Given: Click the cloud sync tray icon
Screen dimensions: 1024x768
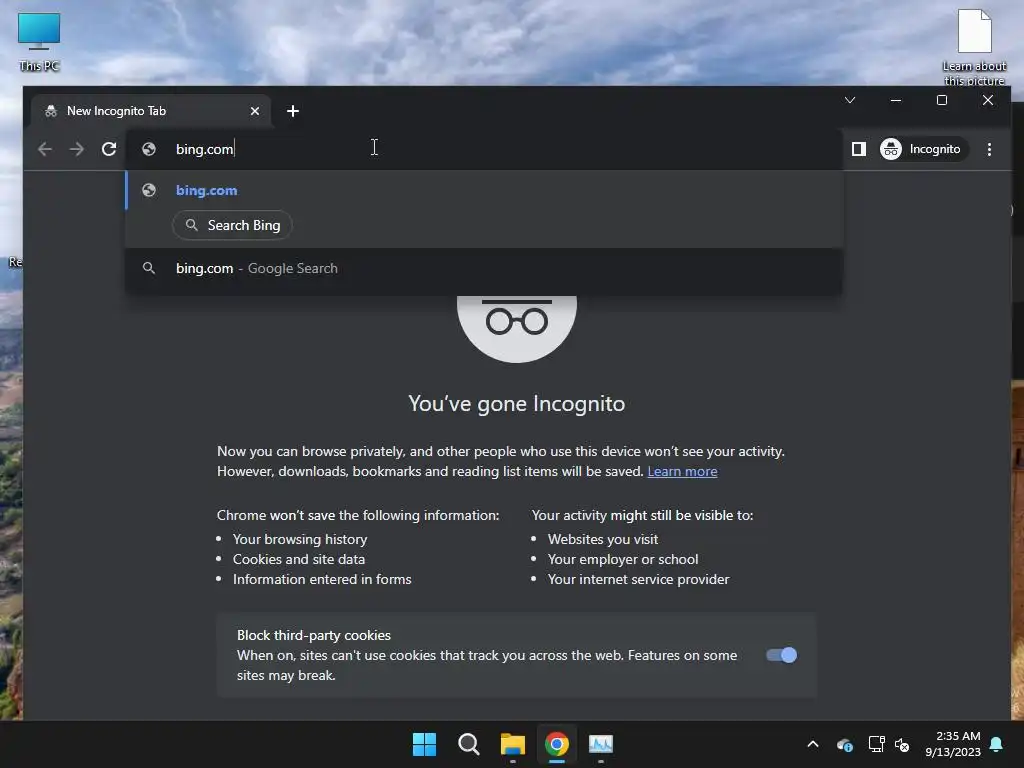Looking at the screenshot, I should pos(844,744).
